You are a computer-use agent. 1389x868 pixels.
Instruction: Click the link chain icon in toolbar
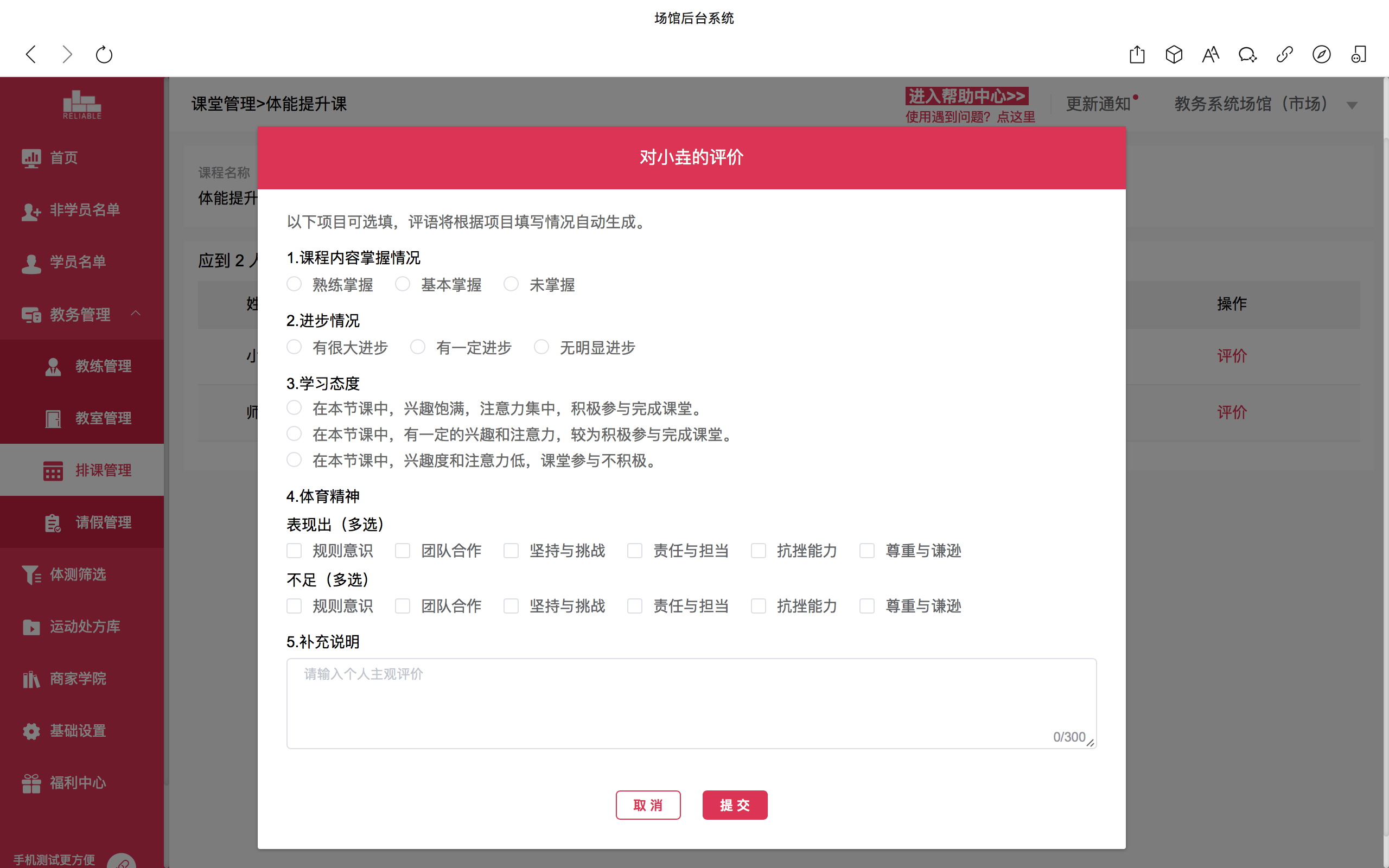(x=1284, y=55)
